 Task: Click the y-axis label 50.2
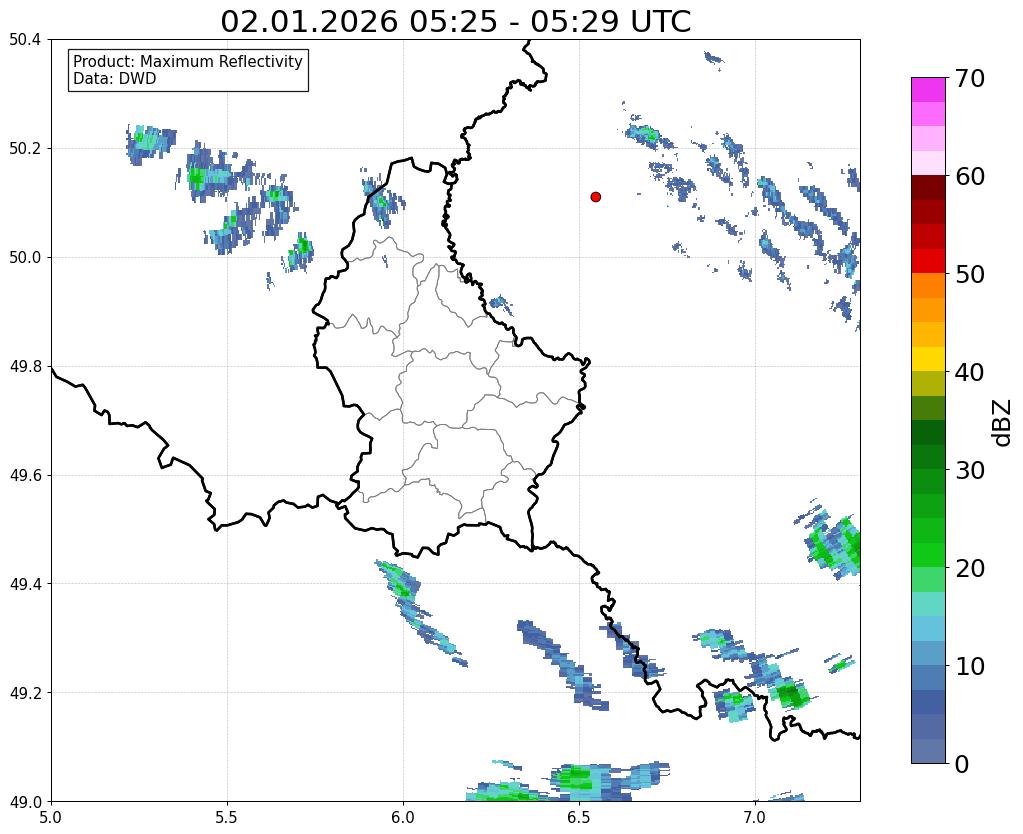pyautogui.click(x=25, y=149)
